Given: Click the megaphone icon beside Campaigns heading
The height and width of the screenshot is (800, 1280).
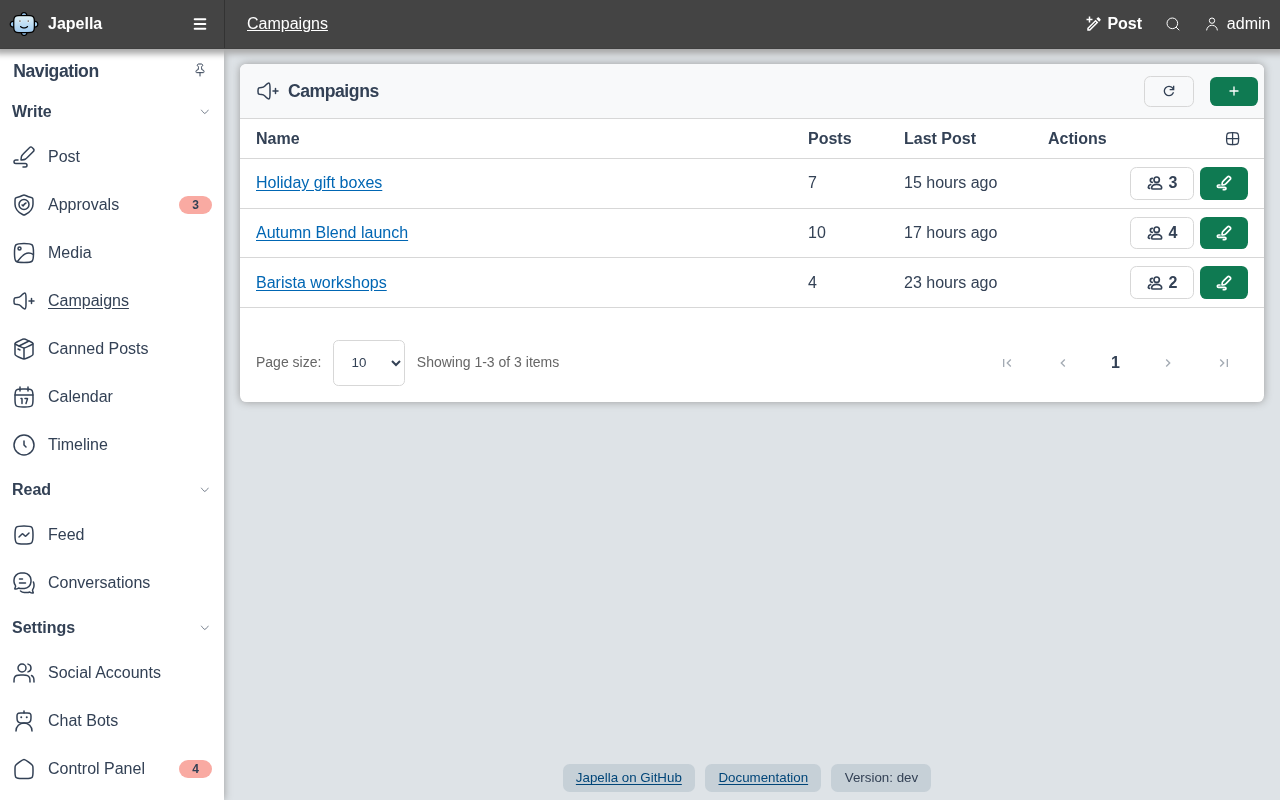Looking at the screenshot, I should click(x=268, y=91).
